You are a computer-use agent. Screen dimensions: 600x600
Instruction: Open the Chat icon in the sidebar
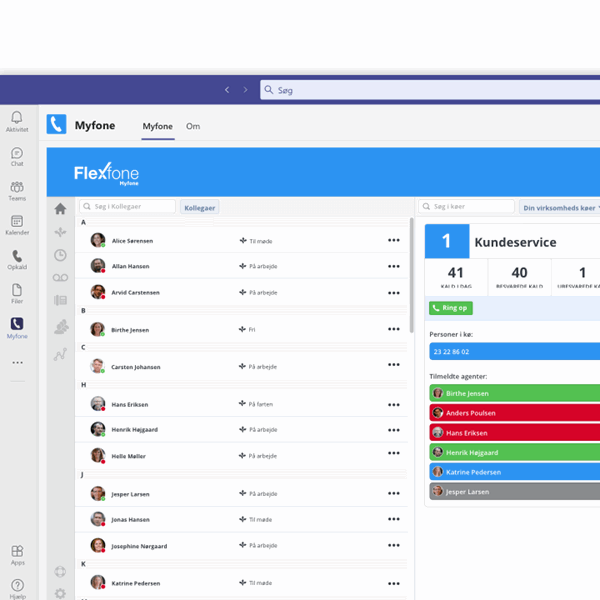coord(16,155)
